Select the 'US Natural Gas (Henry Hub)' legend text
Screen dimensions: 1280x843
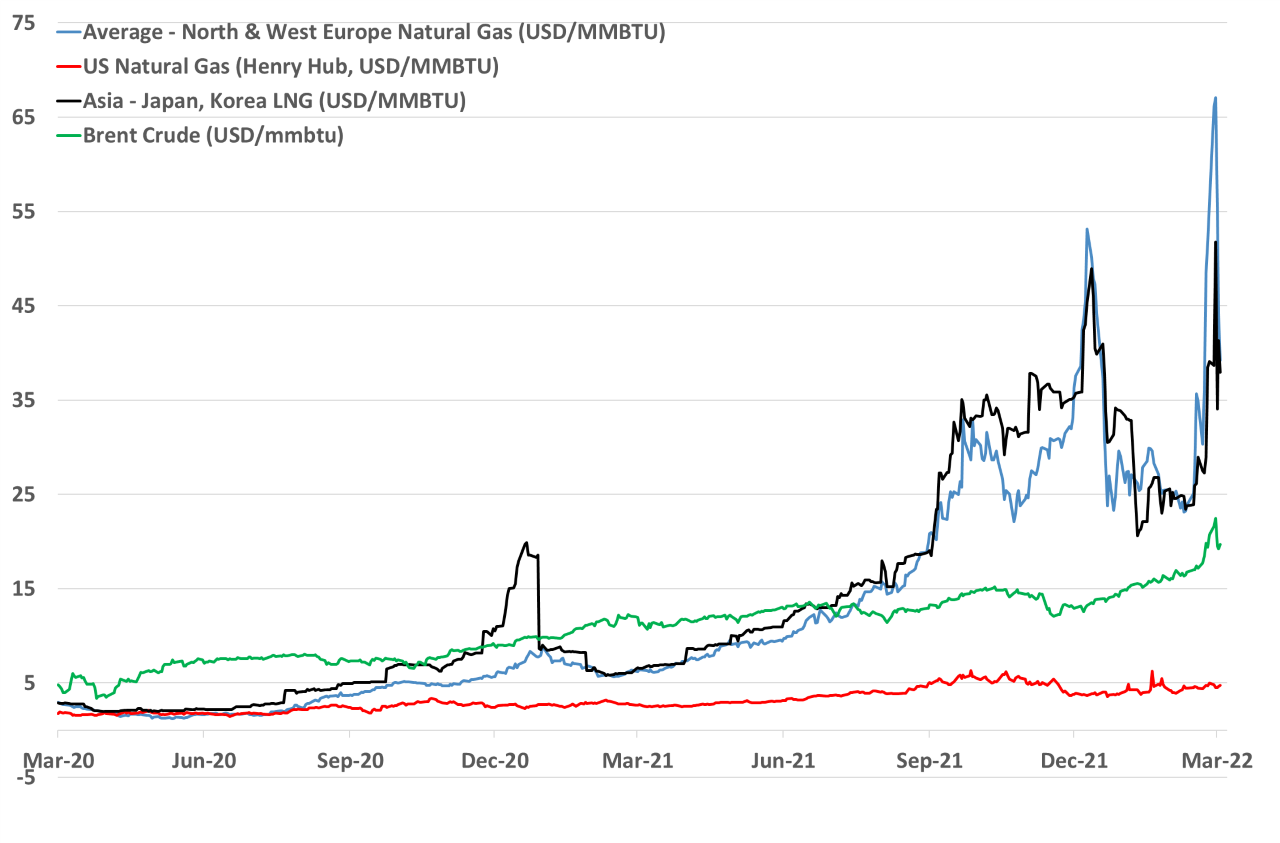(x=291, y=67)
